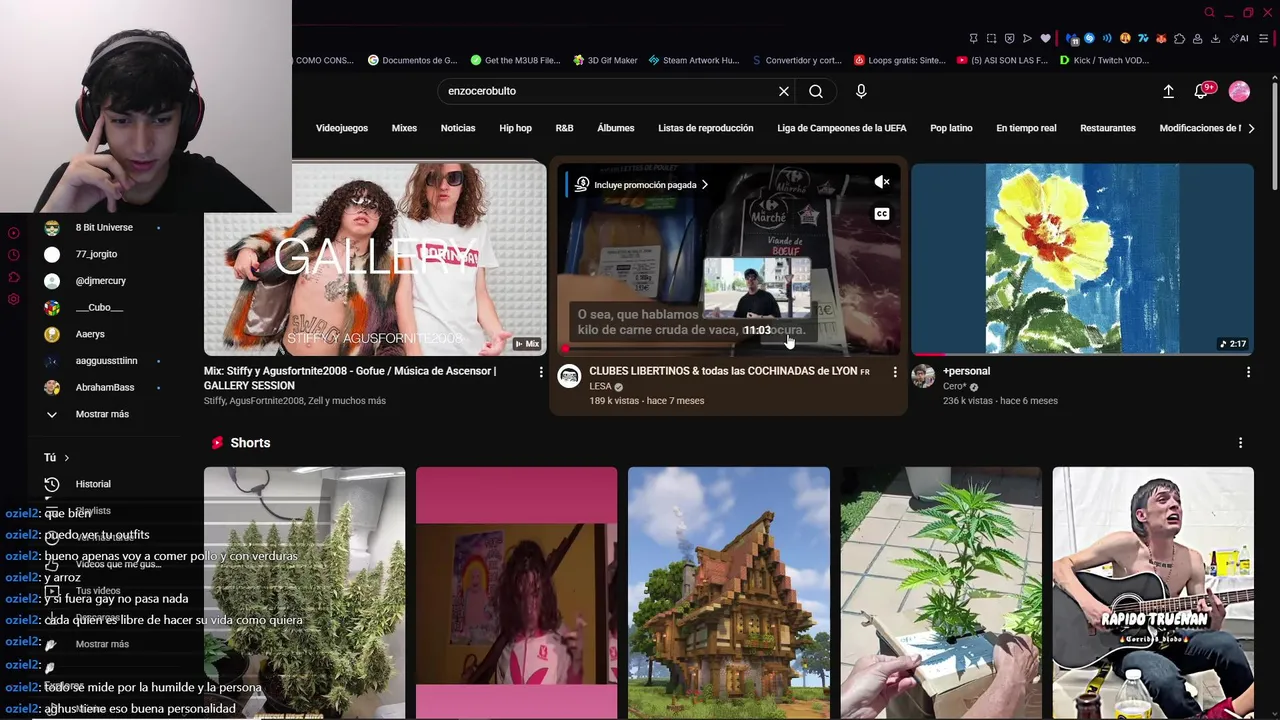Open options menu for CLUBES LIBERTINOS video
The image size is (1280, 720).
[895, 372]
